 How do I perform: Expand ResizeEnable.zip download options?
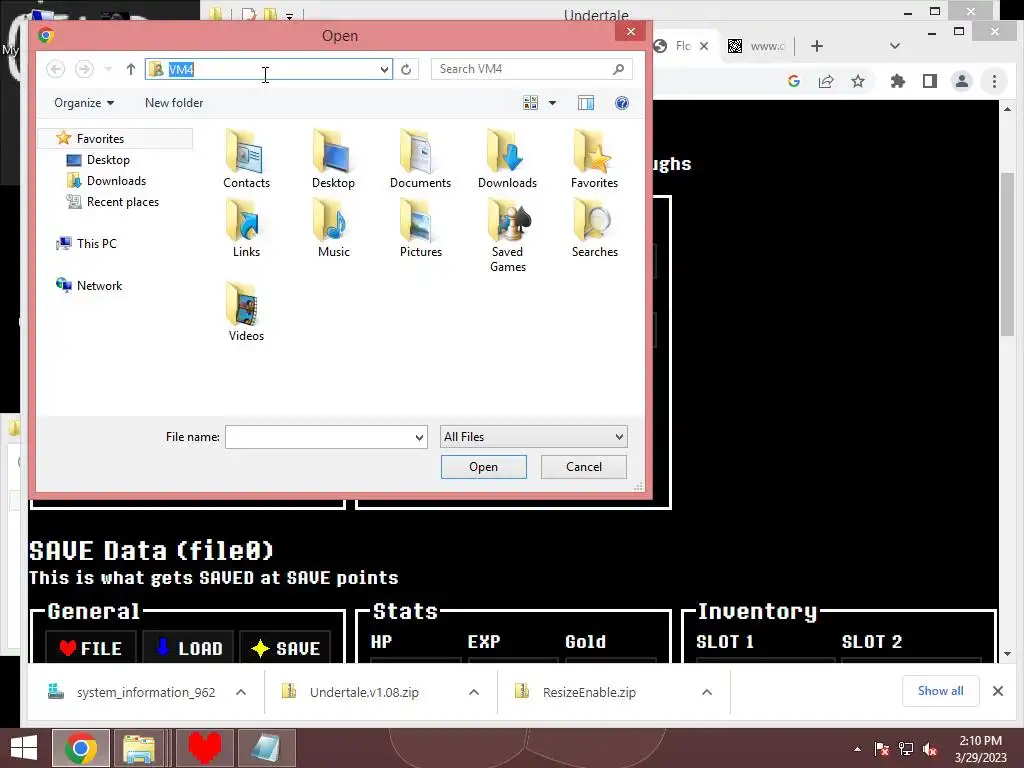(707, 692)
